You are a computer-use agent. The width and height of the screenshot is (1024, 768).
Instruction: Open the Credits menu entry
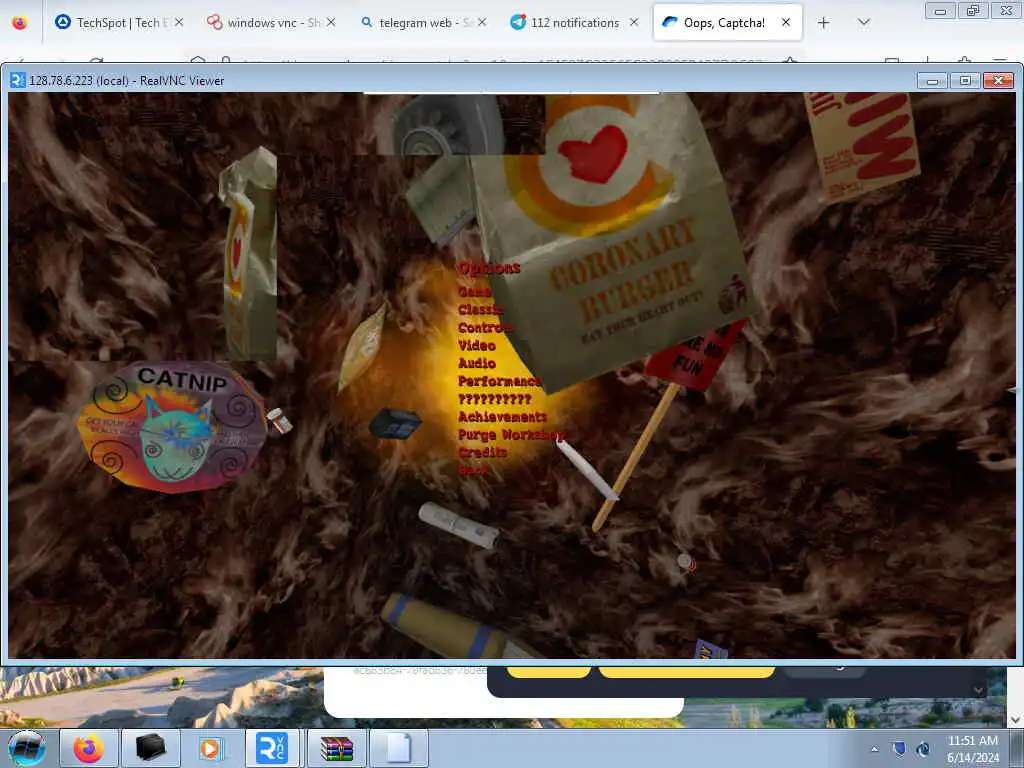click(483, 452)
